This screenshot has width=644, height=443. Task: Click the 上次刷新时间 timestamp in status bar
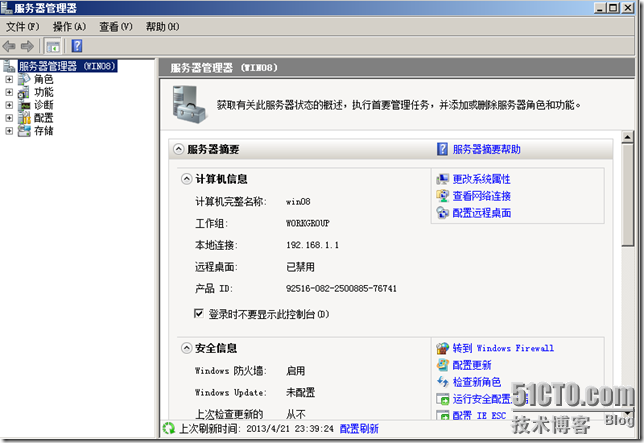(x=290, y=429)
